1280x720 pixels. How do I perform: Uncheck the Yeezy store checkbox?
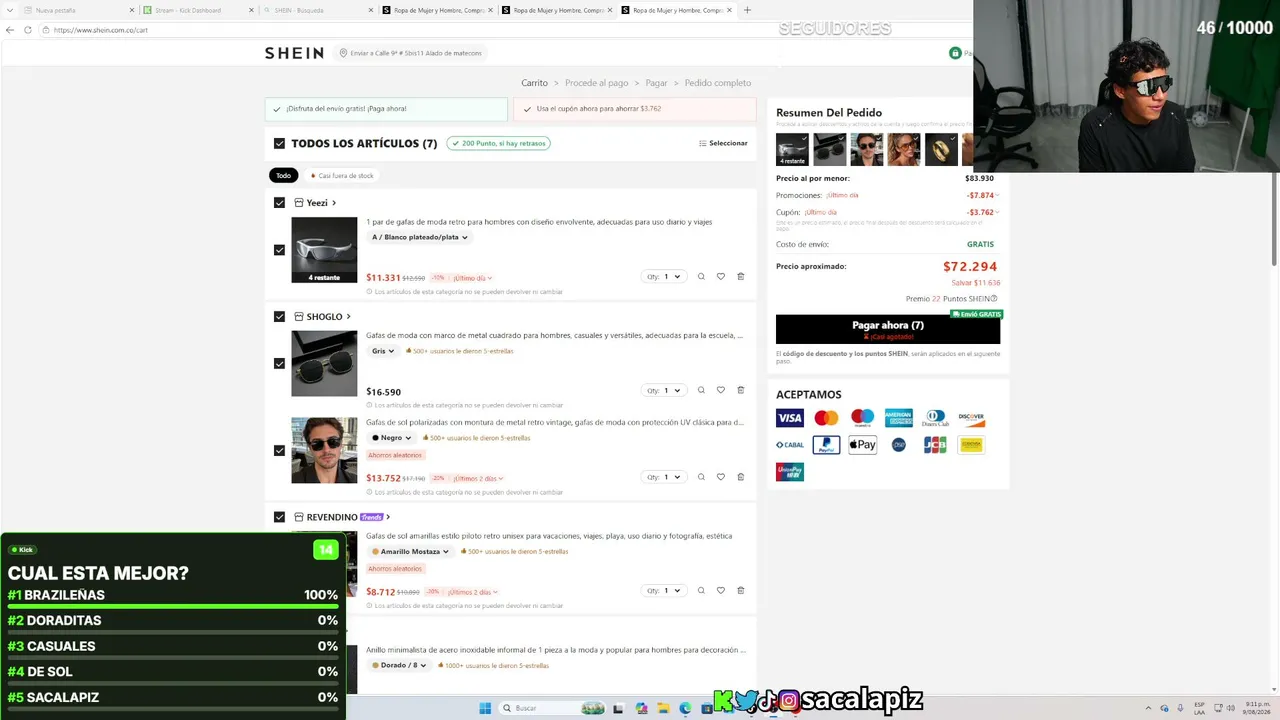279,203
